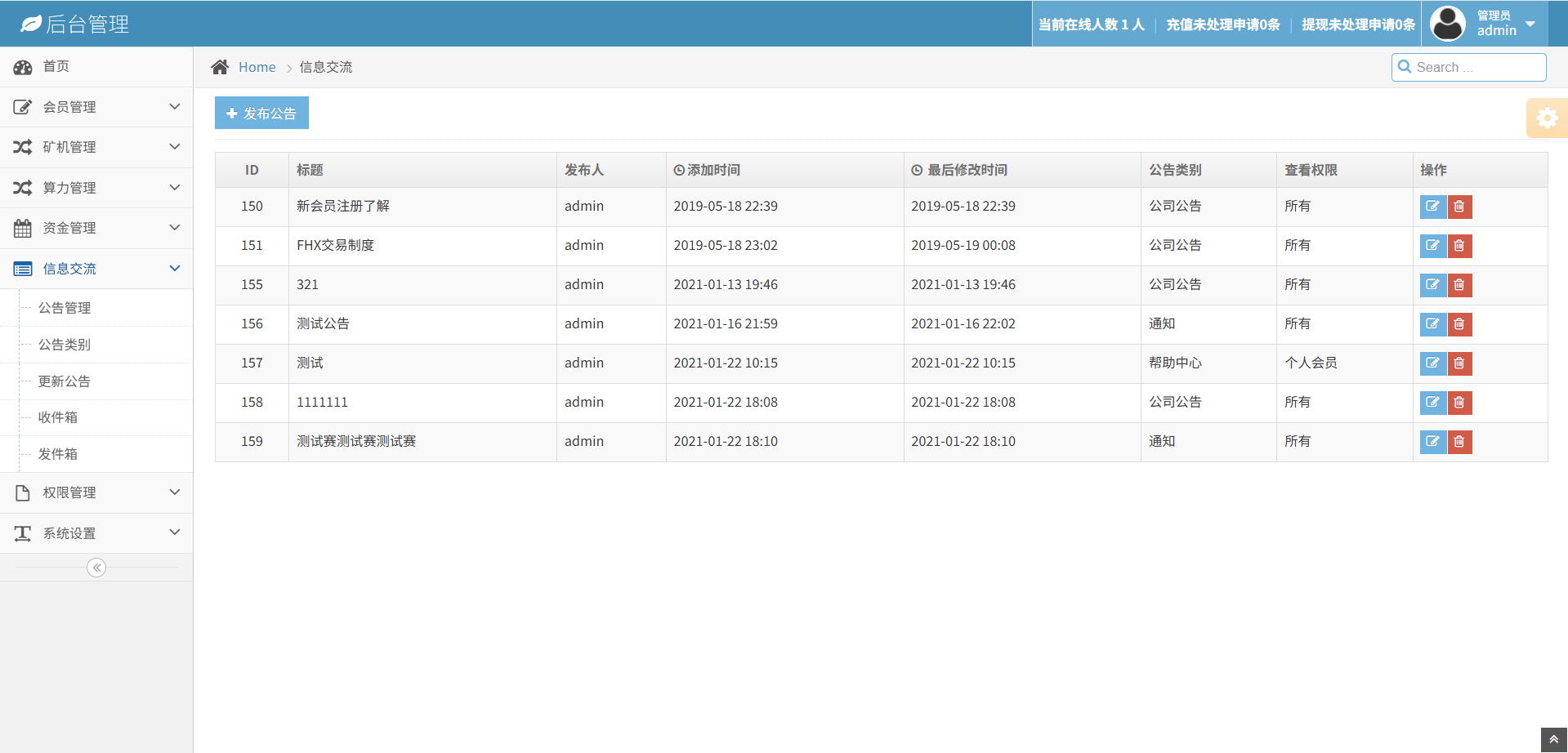Delete the announcement with ID 157
Screen dimensions: 1568x753
1459,363
